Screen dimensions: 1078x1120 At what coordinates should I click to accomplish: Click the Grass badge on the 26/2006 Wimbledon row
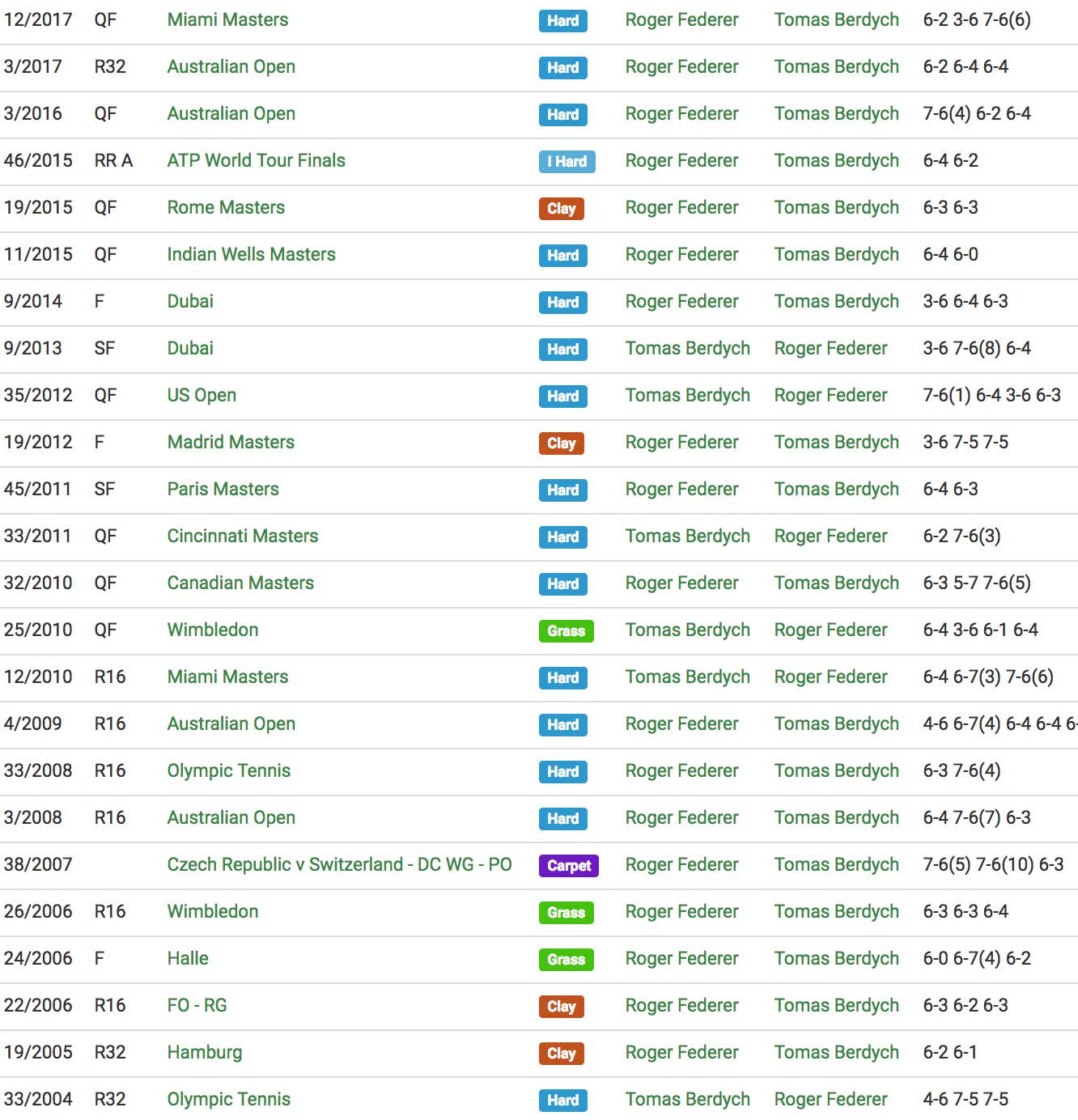(566, 913)
